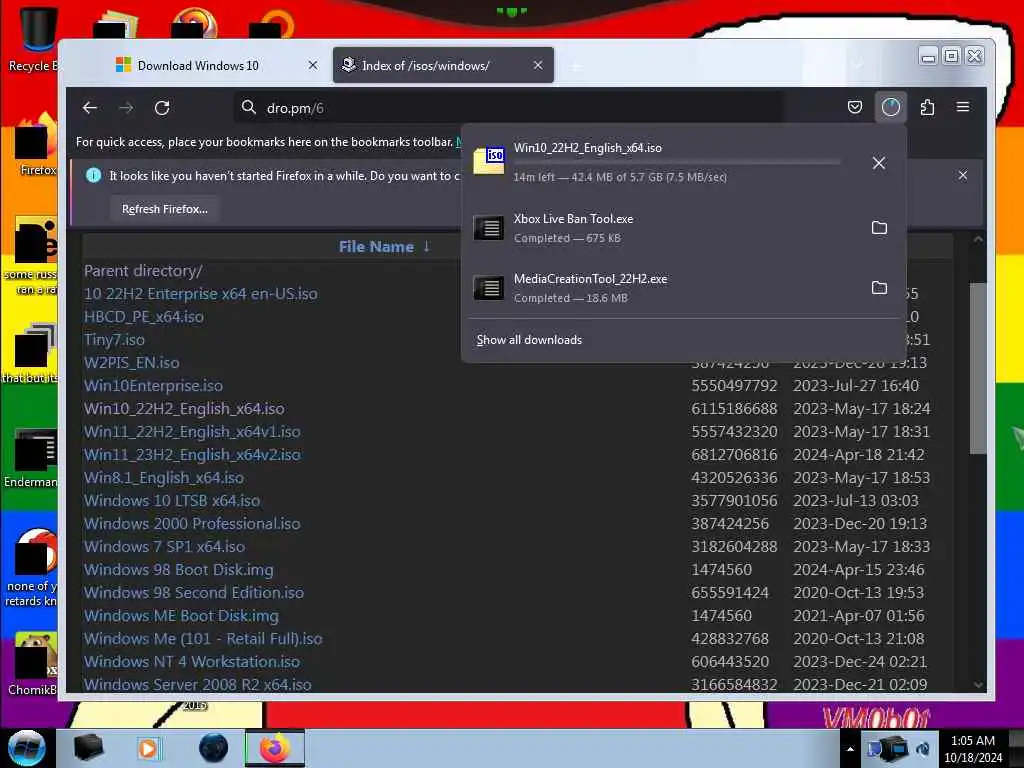The width and height of the screenshot is (1024, 768).
Task: Click size 5550497792 for Win10Enterprise.iso
Action: (734, 386)
